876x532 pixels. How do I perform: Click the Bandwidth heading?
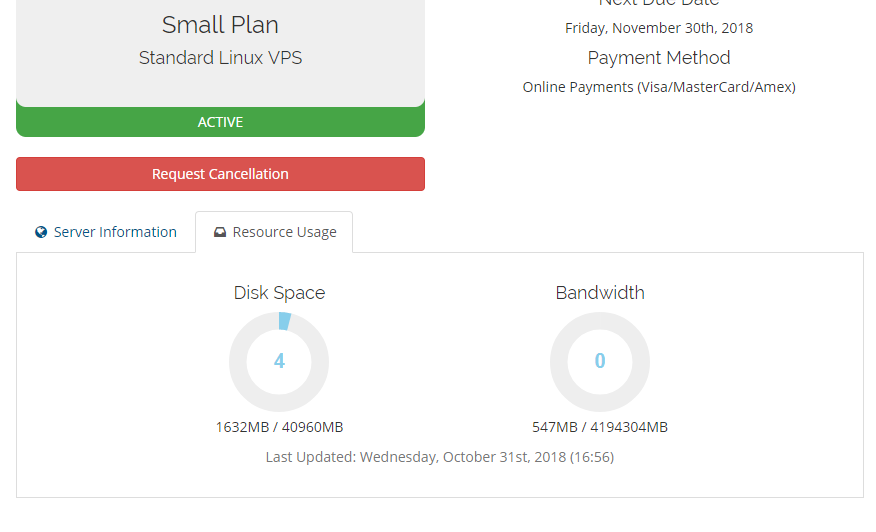600,293
